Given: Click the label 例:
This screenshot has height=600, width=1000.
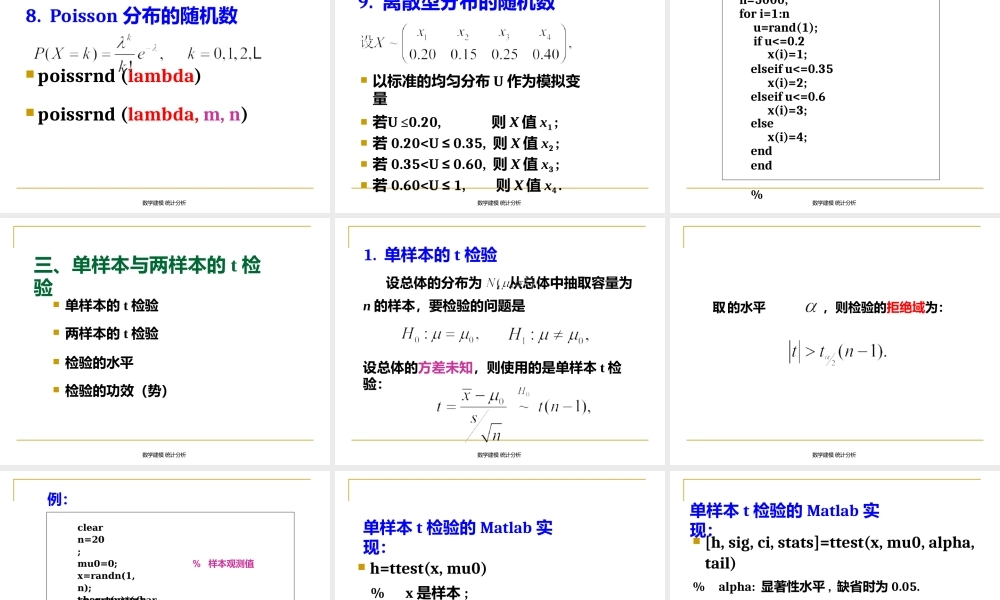Looking at the screenshot, I should [57, 499].
